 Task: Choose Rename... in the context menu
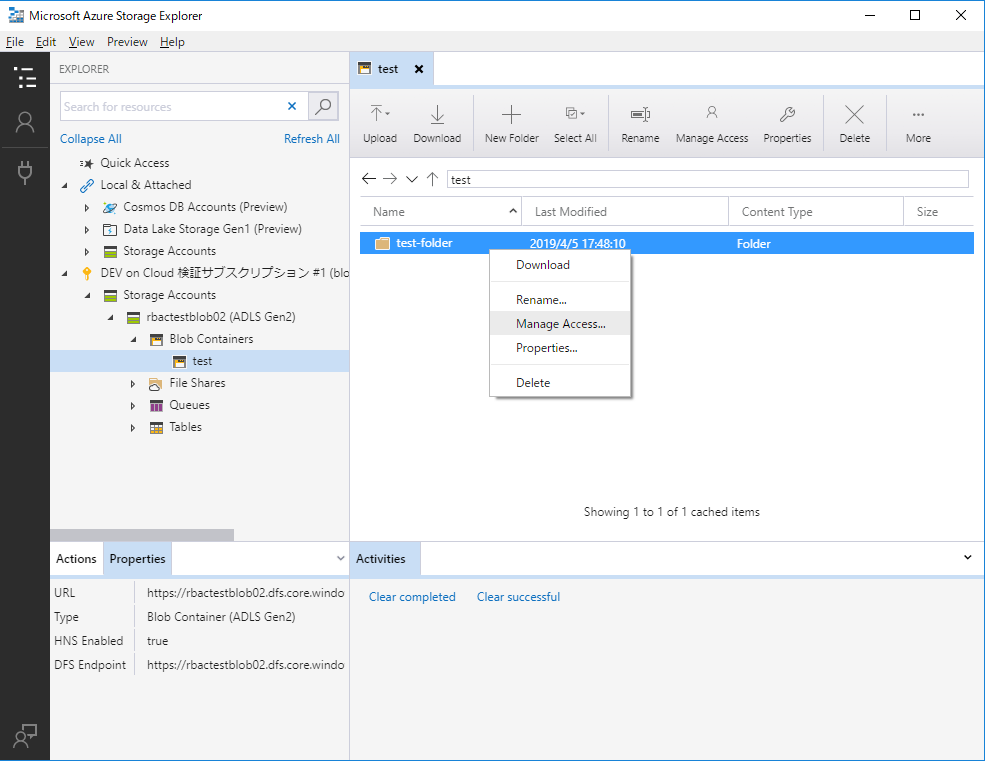pyautogui.click(x=560, y=300)
